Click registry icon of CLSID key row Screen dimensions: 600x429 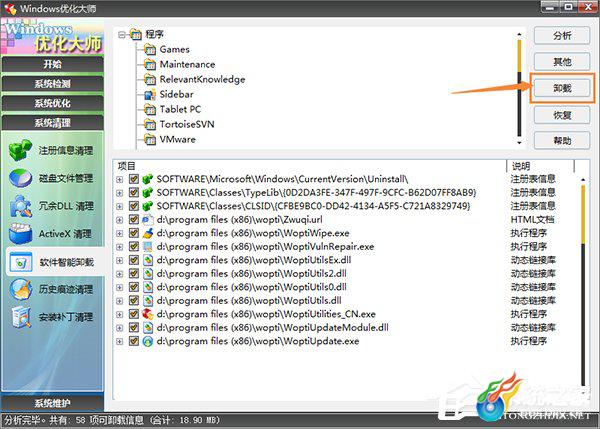coord(148,206)
